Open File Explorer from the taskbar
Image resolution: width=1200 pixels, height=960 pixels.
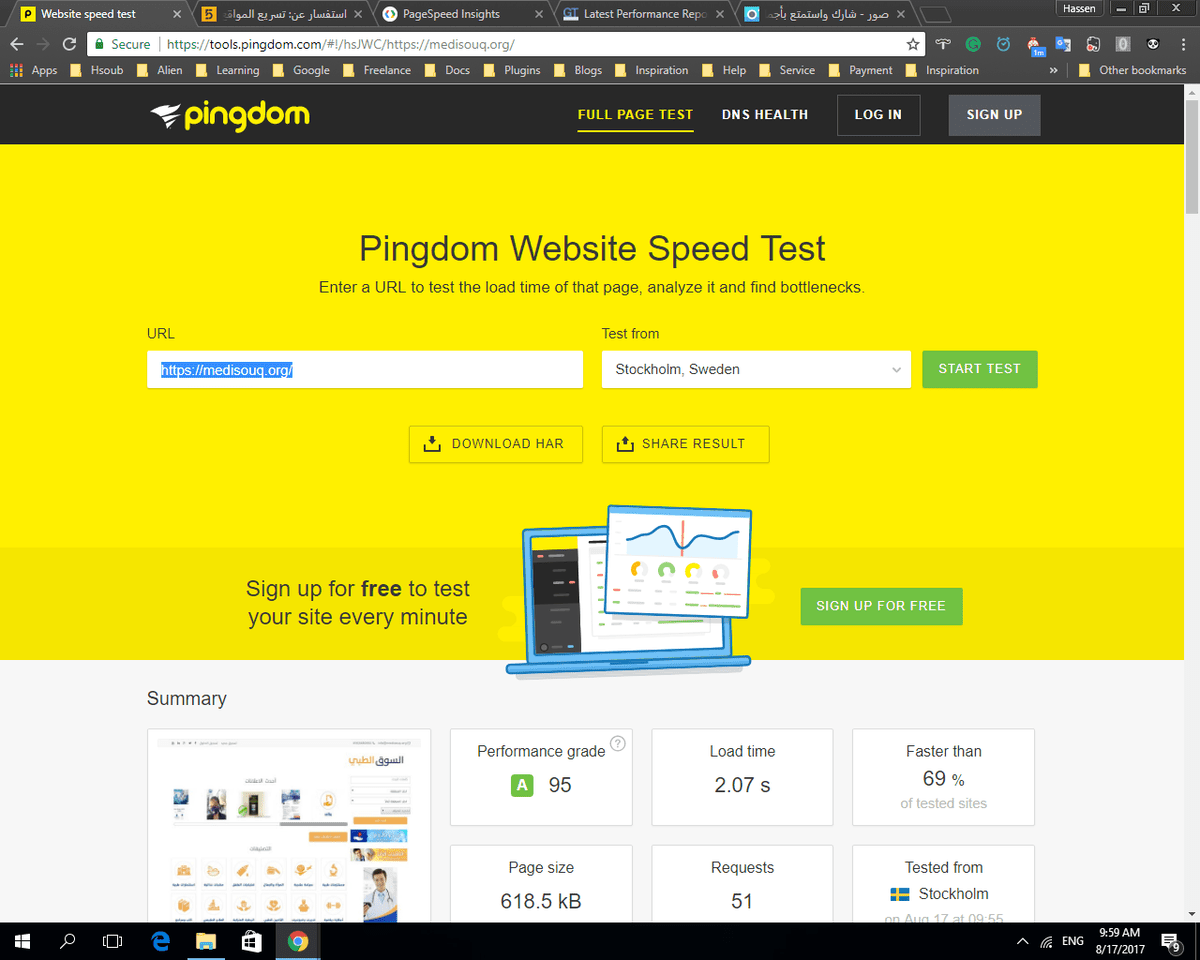tap(206, 941)
